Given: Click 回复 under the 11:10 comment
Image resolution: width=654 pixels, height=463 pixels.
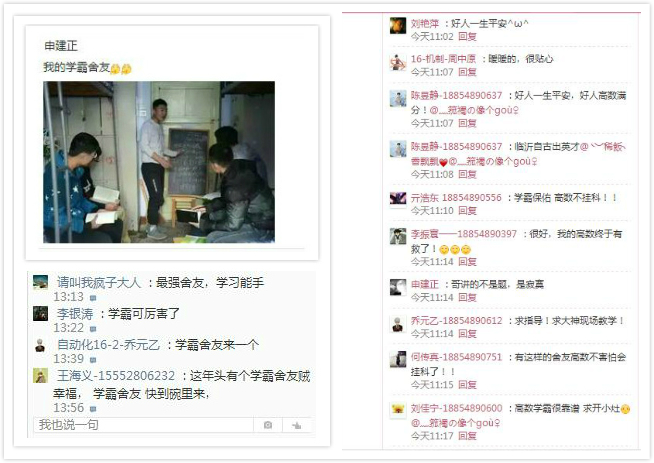Looking at the screenshot, I should (467, 211).
